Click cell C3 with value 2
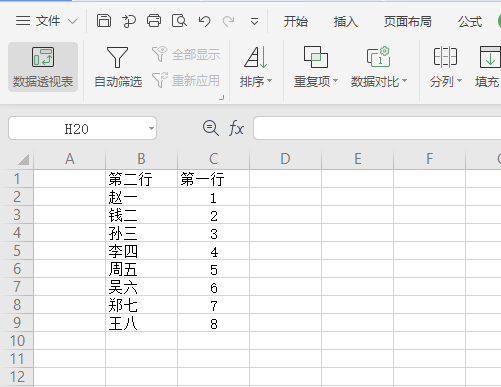This screenshot has height=387, width=501. (x=213, y=215)
